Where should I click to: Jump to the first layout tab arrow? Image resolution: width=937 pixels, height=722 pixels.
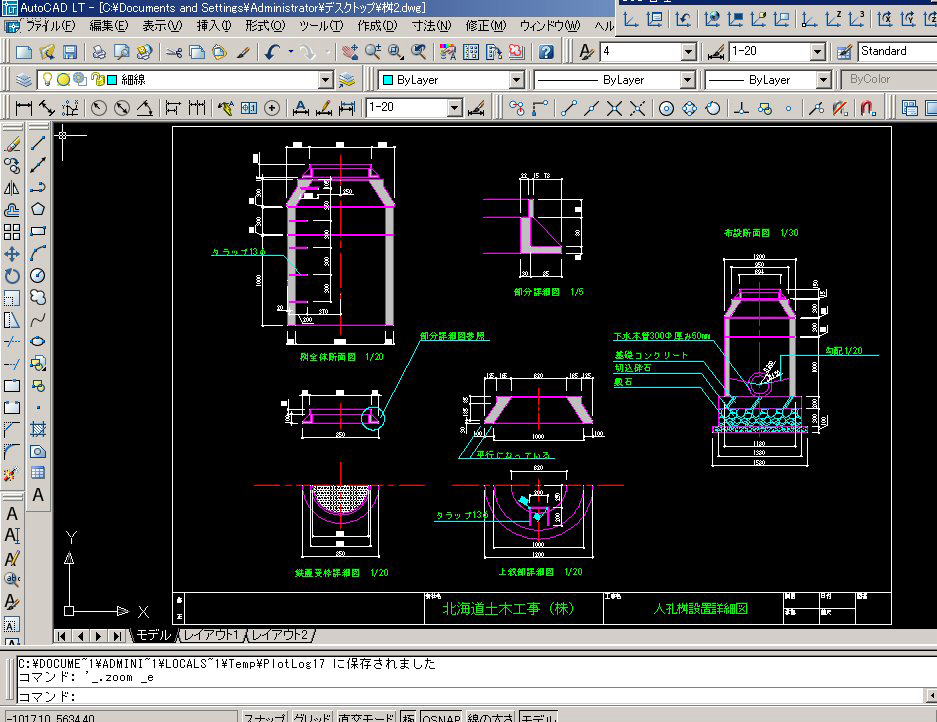tap(61, 636)
